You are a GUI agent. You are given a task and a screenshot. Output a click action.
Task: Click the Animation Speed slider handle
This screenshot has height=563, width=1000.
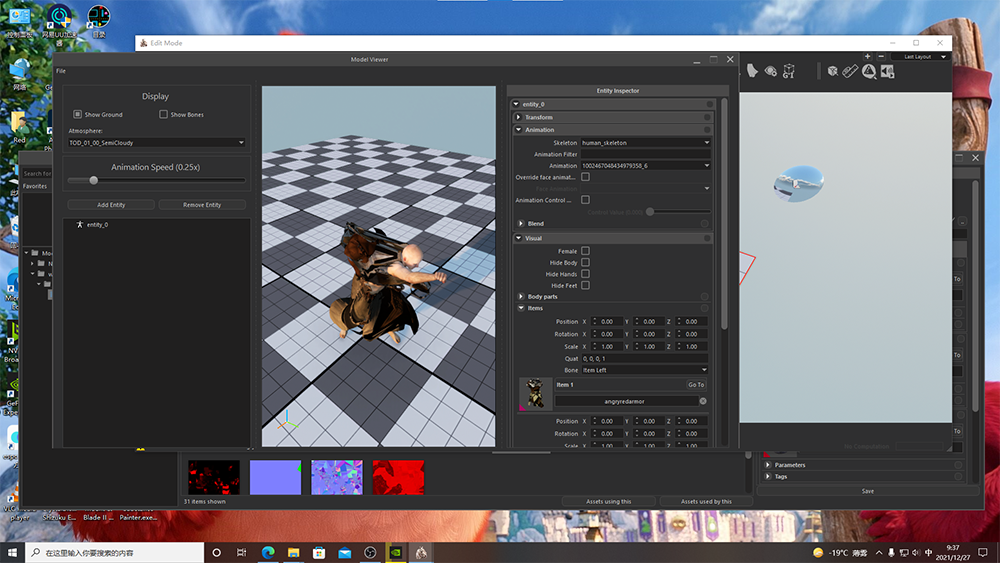(x=94, y=180)
